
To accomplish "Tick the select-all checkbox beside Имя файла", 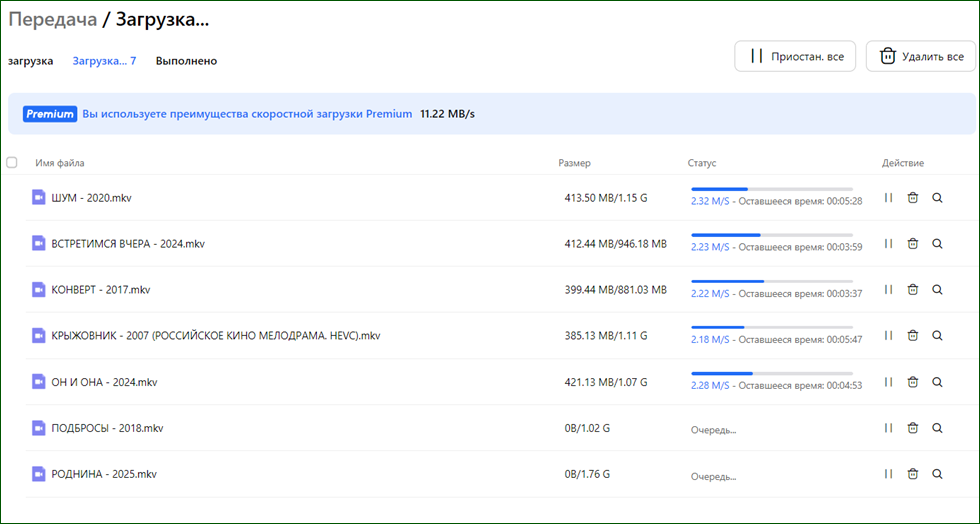I will [12, 163].
